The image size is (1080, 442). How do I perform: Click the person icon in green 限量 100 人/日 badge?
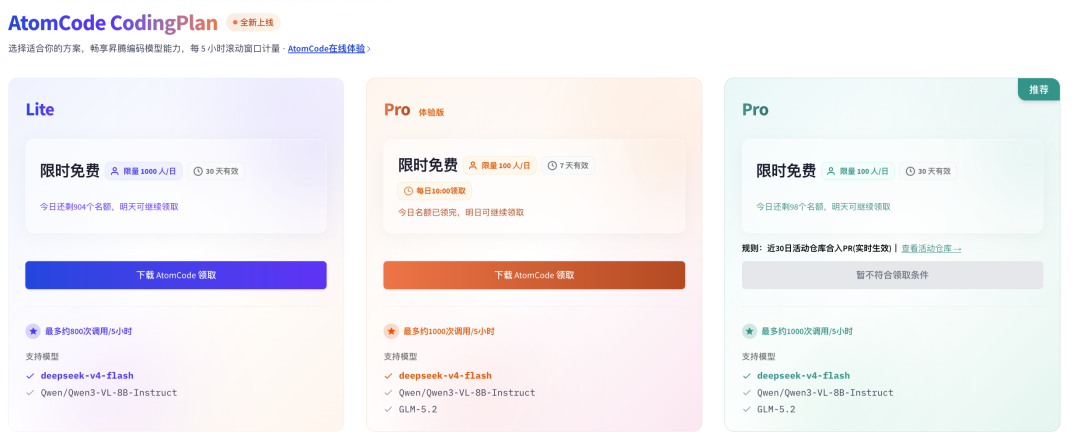point(831,171)
